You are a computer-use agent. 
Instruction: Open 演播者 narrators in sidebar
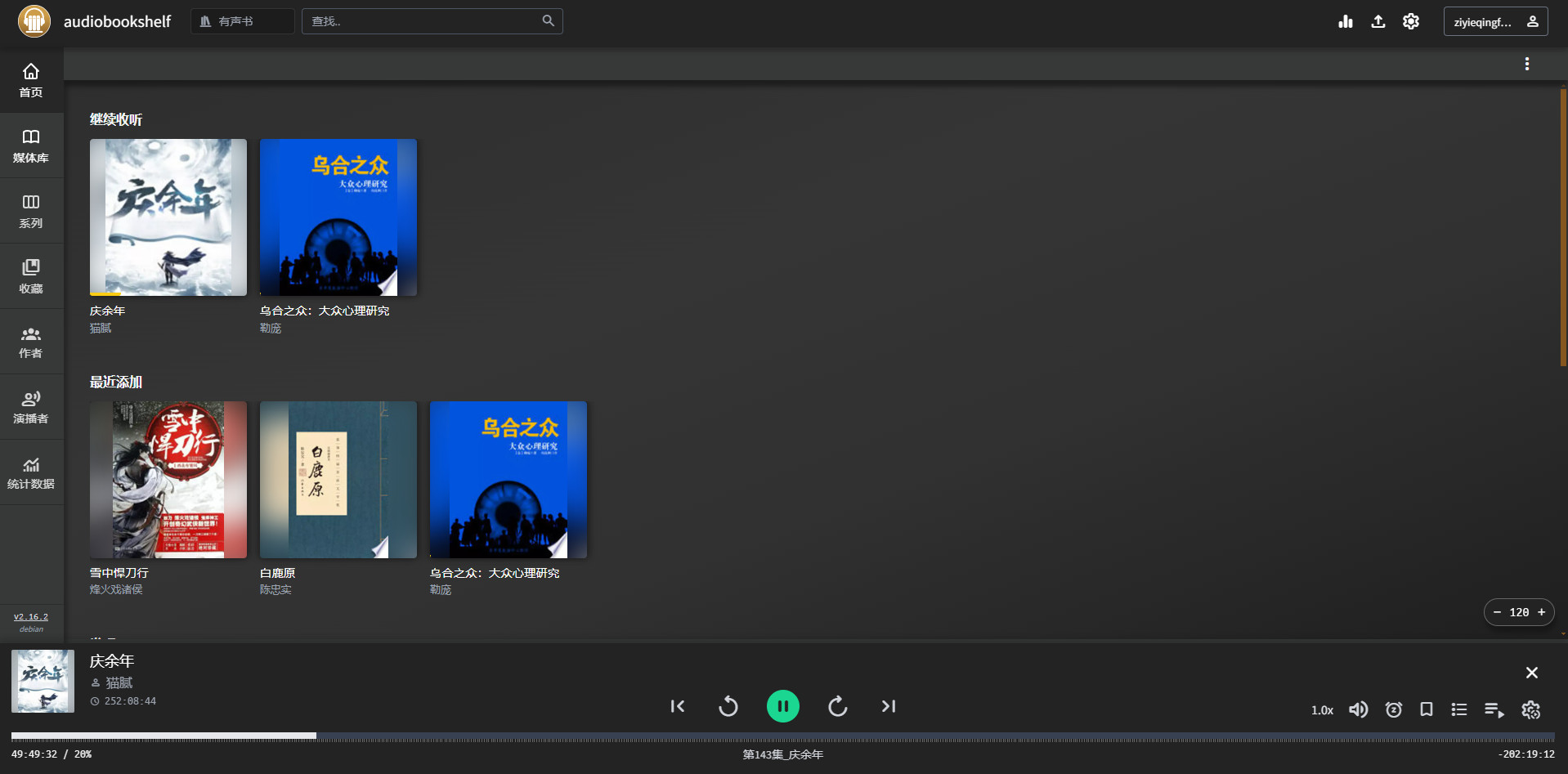click(31, 407)
